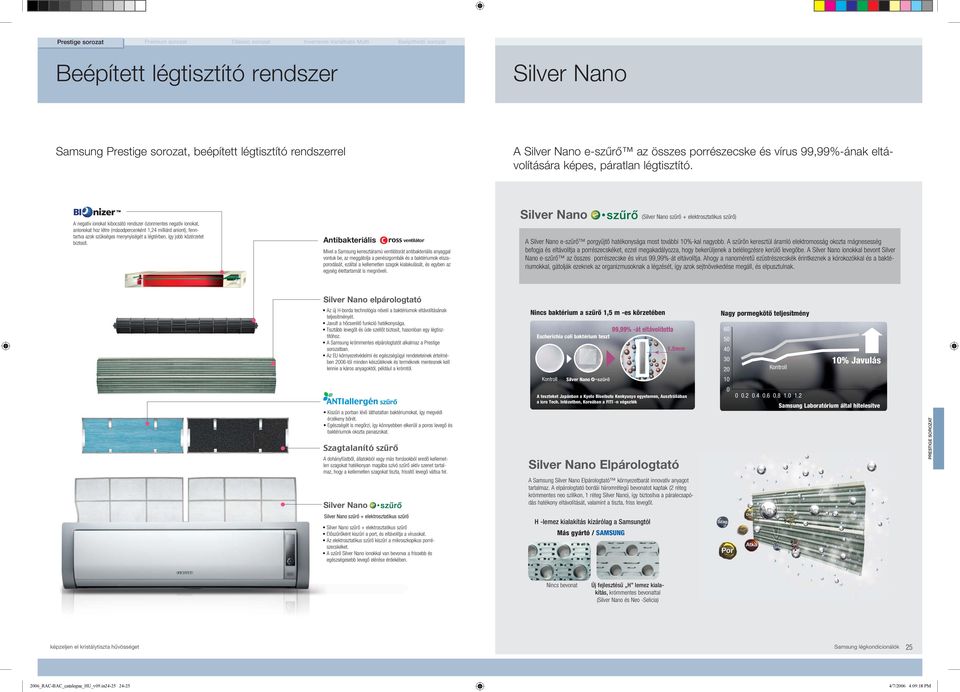Screen dimensions: 960x692
Task: Click the Silver Nano Elpárologtató heading in the grey panel
Action: tap(604, 465)
